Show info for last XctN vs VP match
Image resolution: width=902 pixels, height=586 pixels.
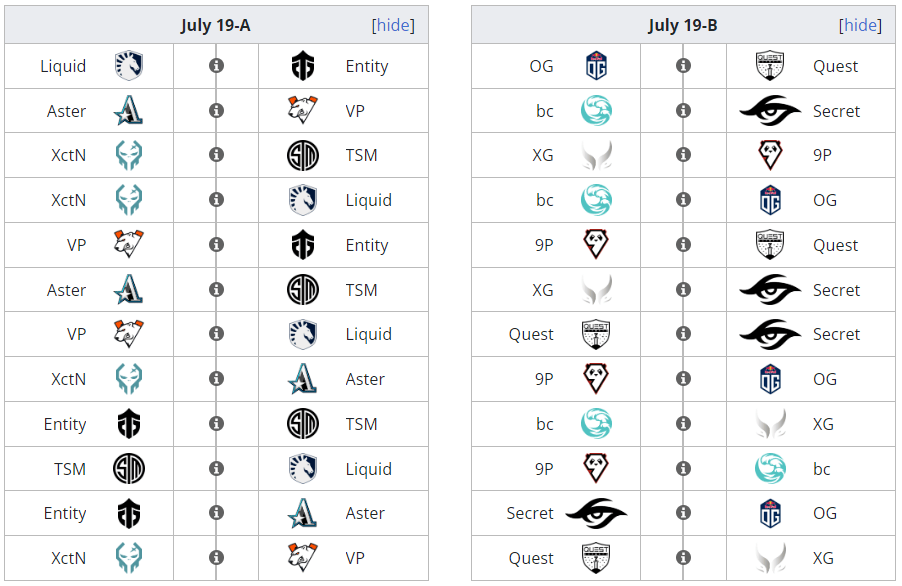coord(216,557)
